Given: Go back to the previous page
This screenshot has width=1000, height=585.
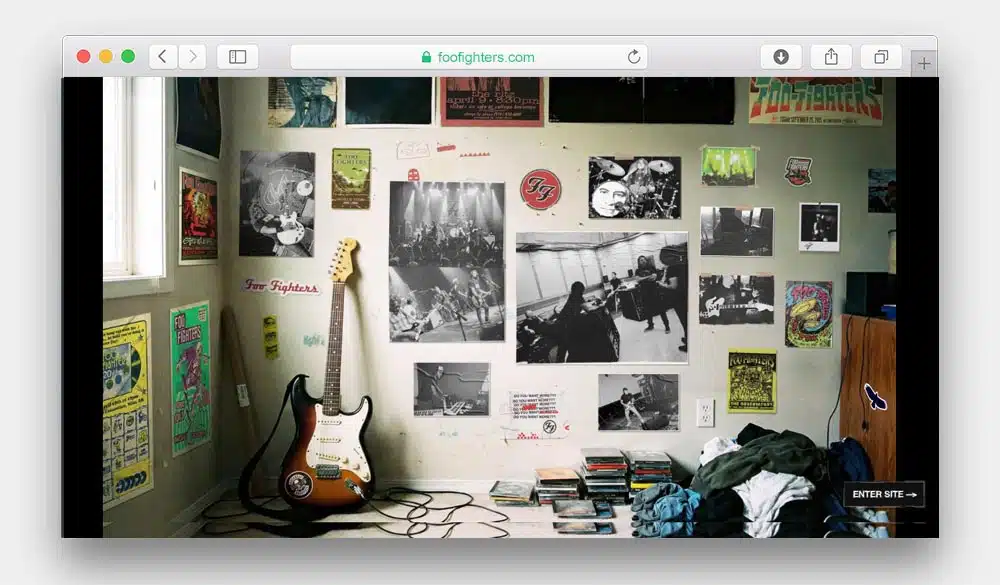Looking at the screenshot, I should (x=163, y=57).
